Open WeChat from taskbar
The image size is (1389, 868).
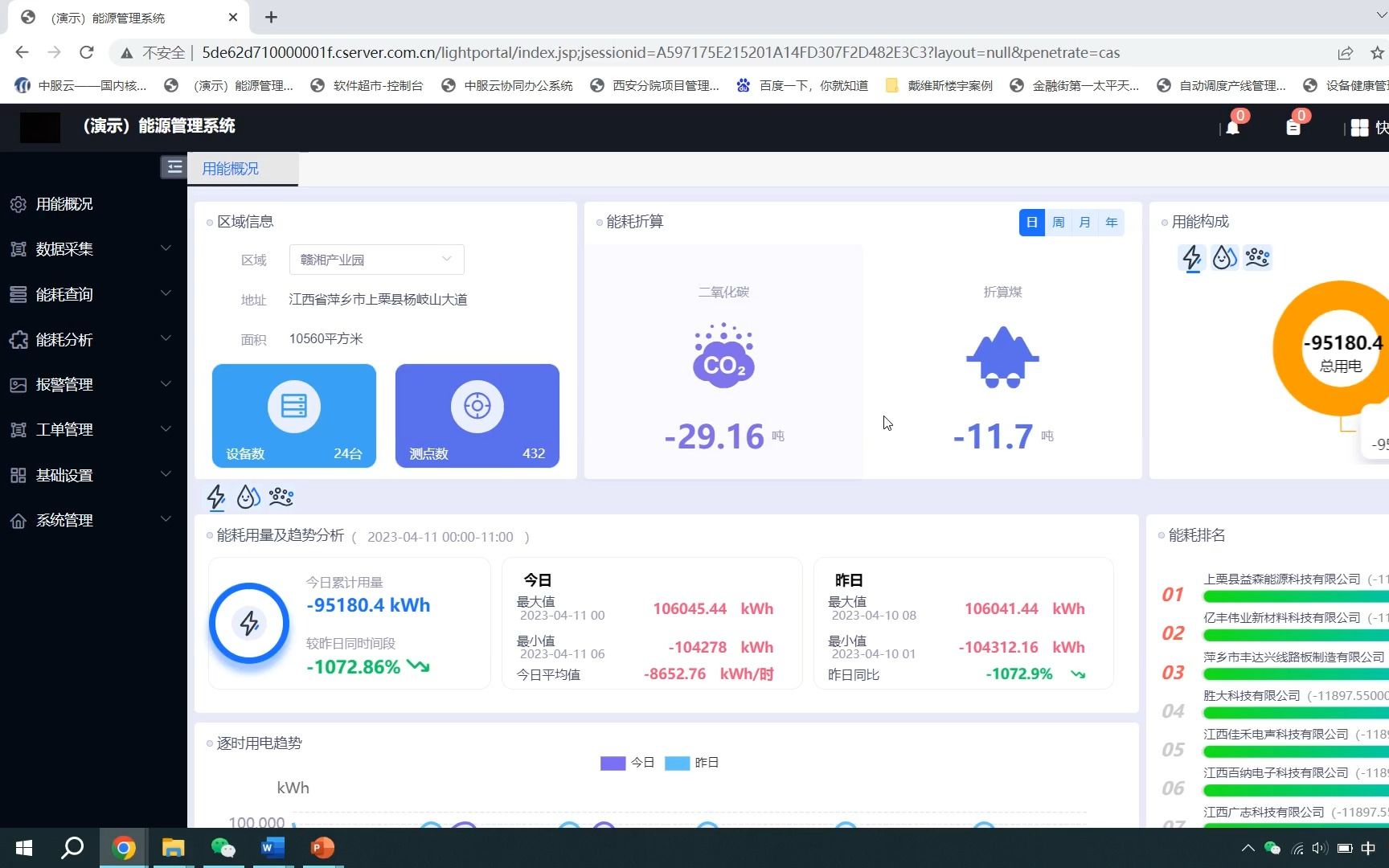(223, 848)
